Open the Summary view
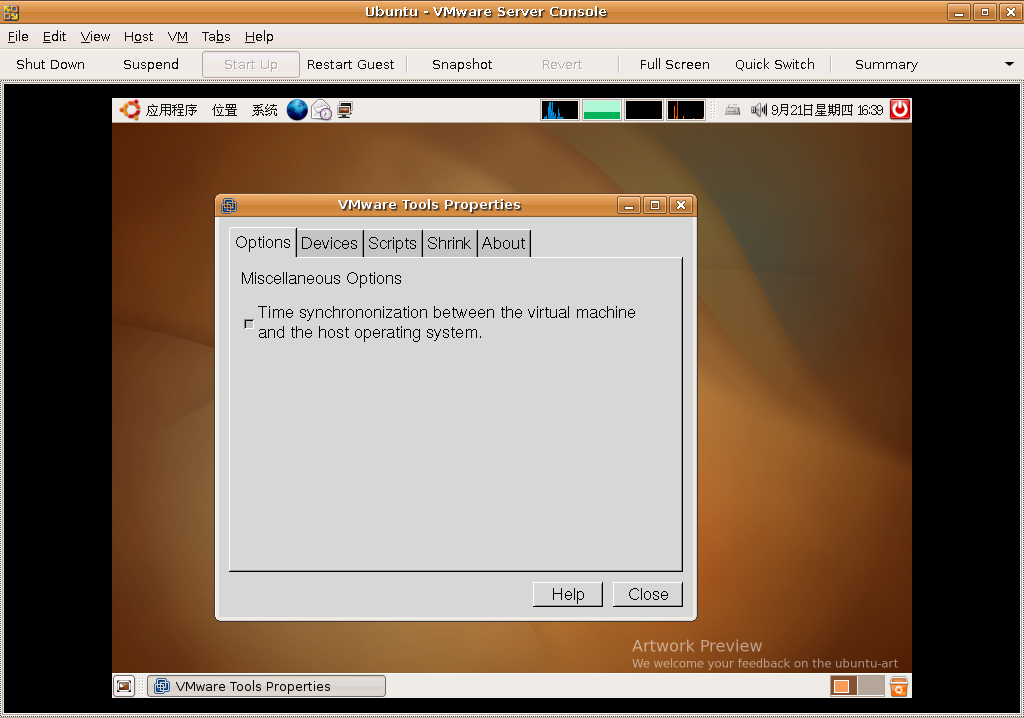 pyautogui.click(x=886, y=64)
